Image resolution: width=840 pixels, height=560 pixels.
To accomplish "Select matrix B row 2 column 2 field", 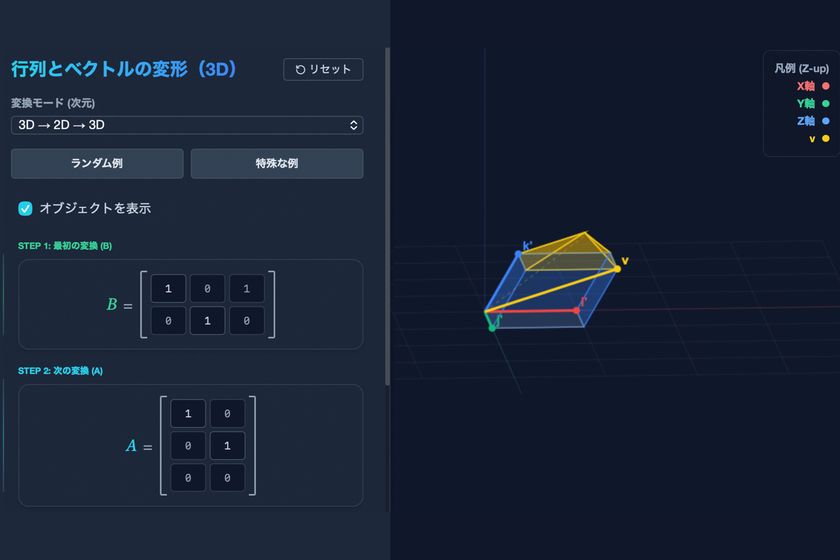I will pos(207,321).
